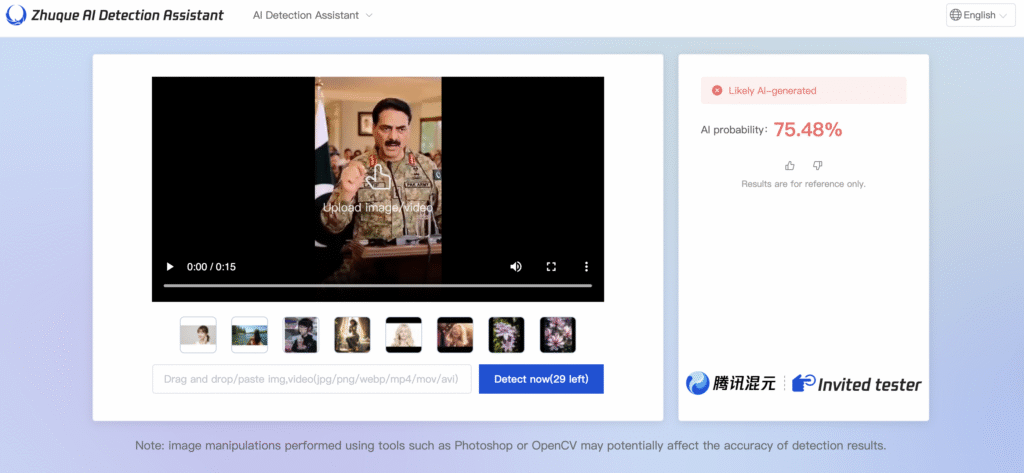Click the drag and drop input field
The height and width of the screenshot is (473, 1024).
311,379
